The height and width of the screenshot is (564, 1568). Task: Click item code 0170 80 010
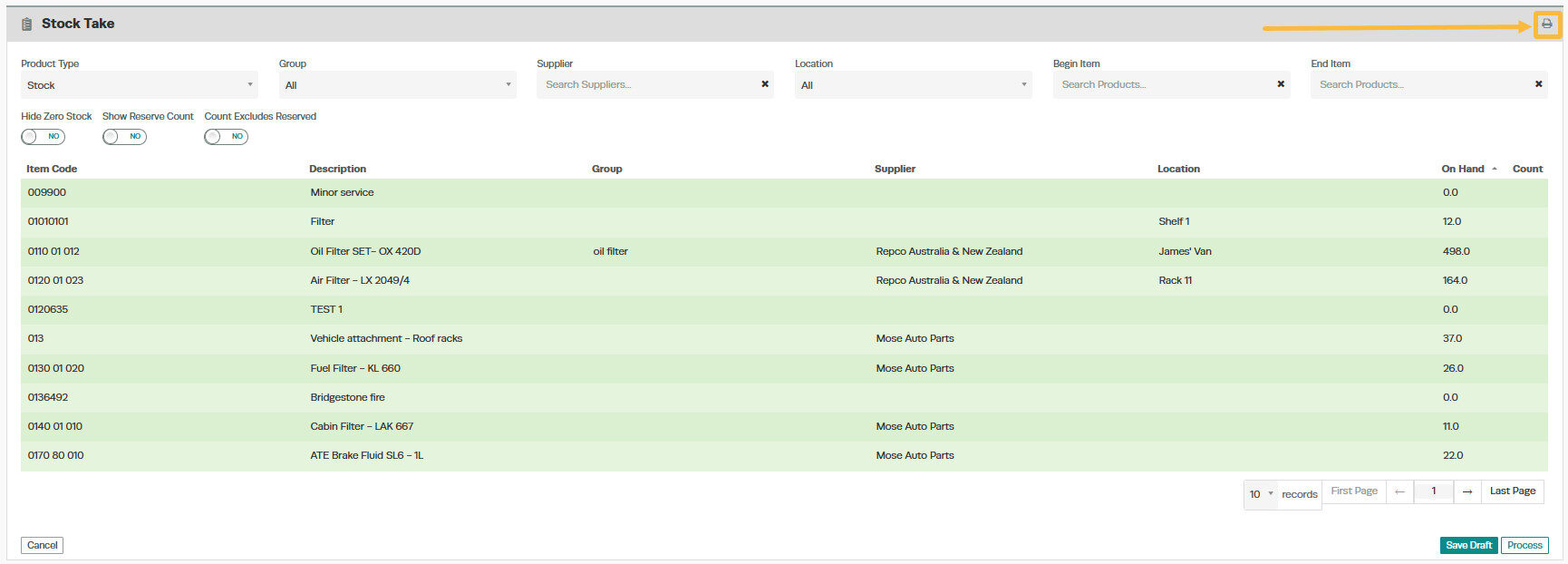[55, 455]
